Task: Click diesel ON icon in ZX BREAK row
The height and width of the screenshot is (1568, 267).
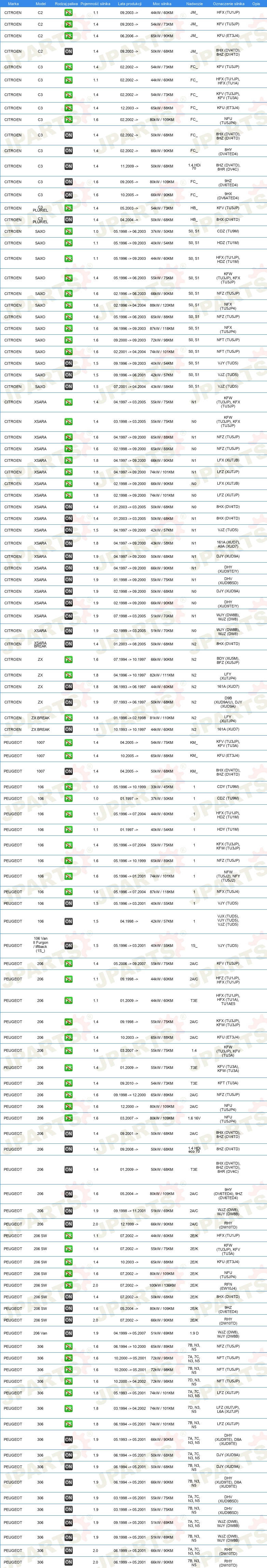Action: point(68,729)
